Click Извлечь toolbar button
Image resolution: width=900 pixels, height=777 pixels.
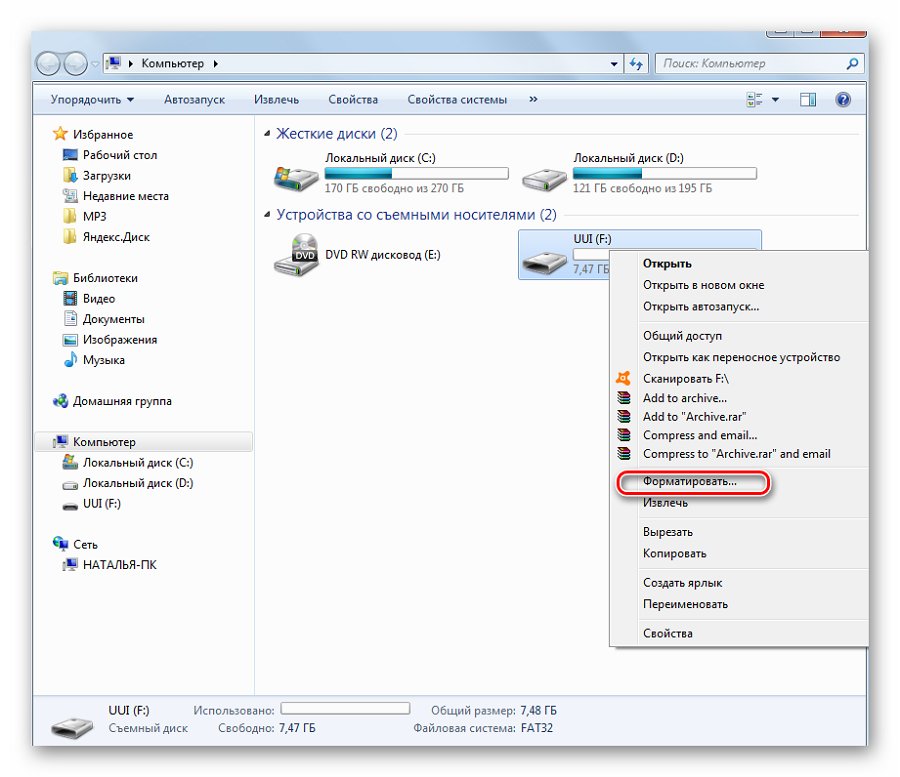(276, 100)
